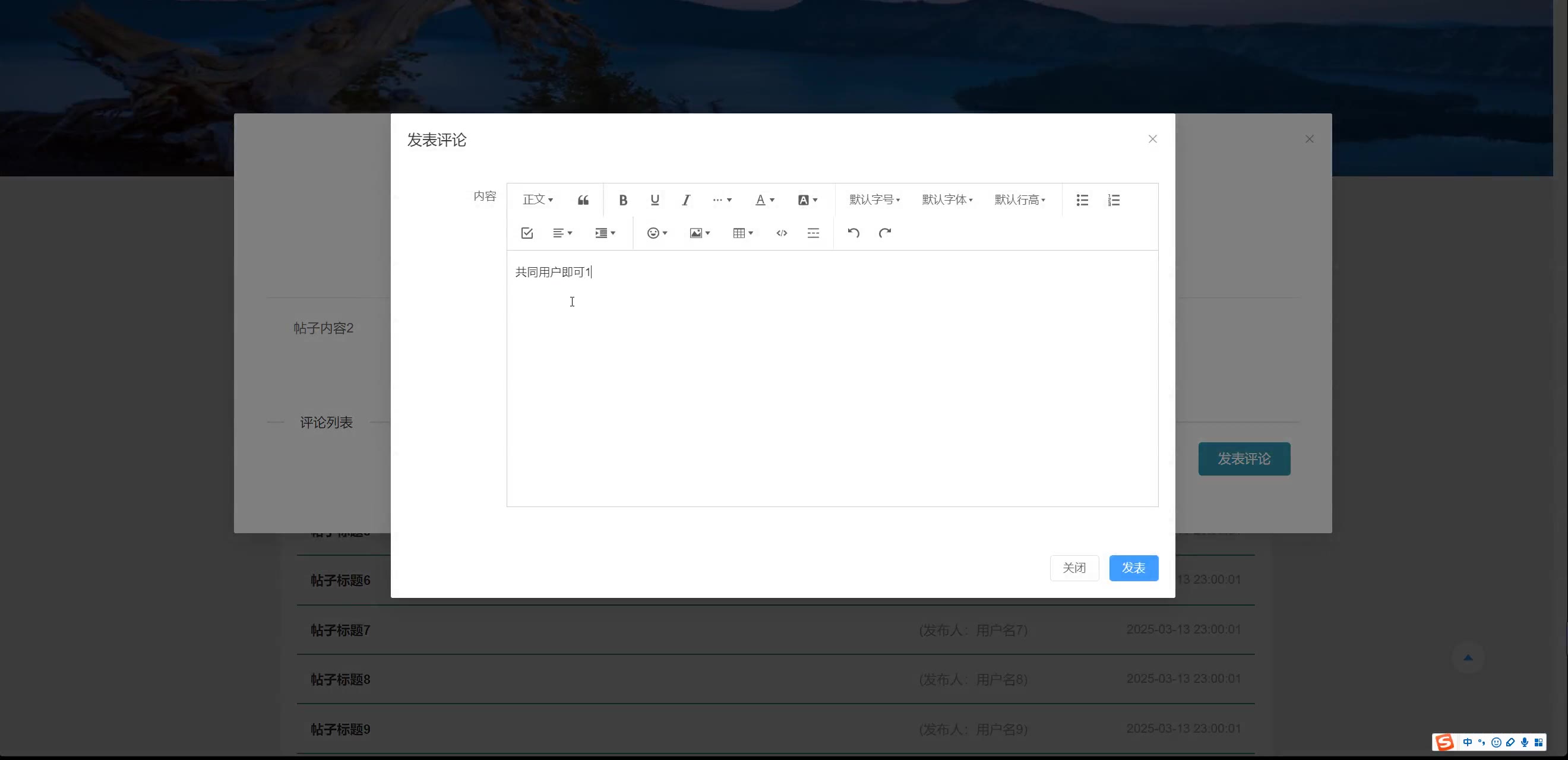The width and height of the screenshot is (1568, 760).
Task: Open the 默认字号 font size dropdown
Action: tap(874, 200)
